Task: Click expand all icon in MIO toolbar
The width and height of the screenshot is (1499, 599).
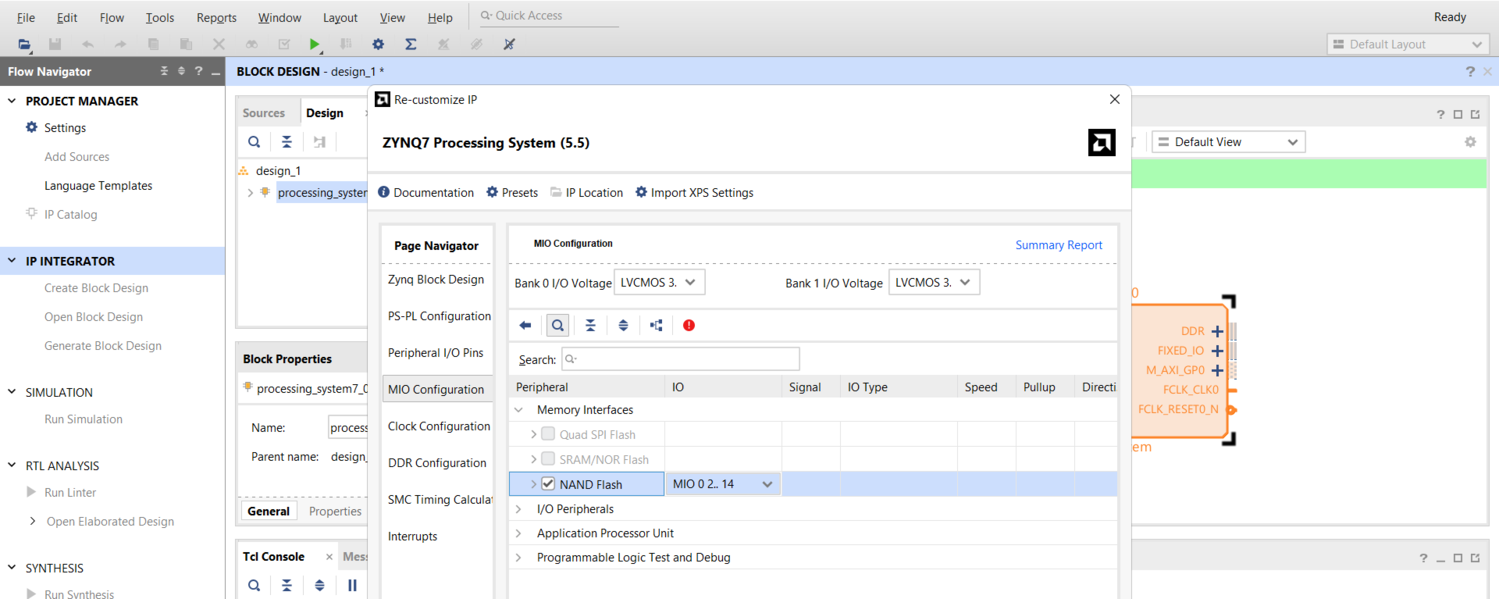Action: [623, 325]
